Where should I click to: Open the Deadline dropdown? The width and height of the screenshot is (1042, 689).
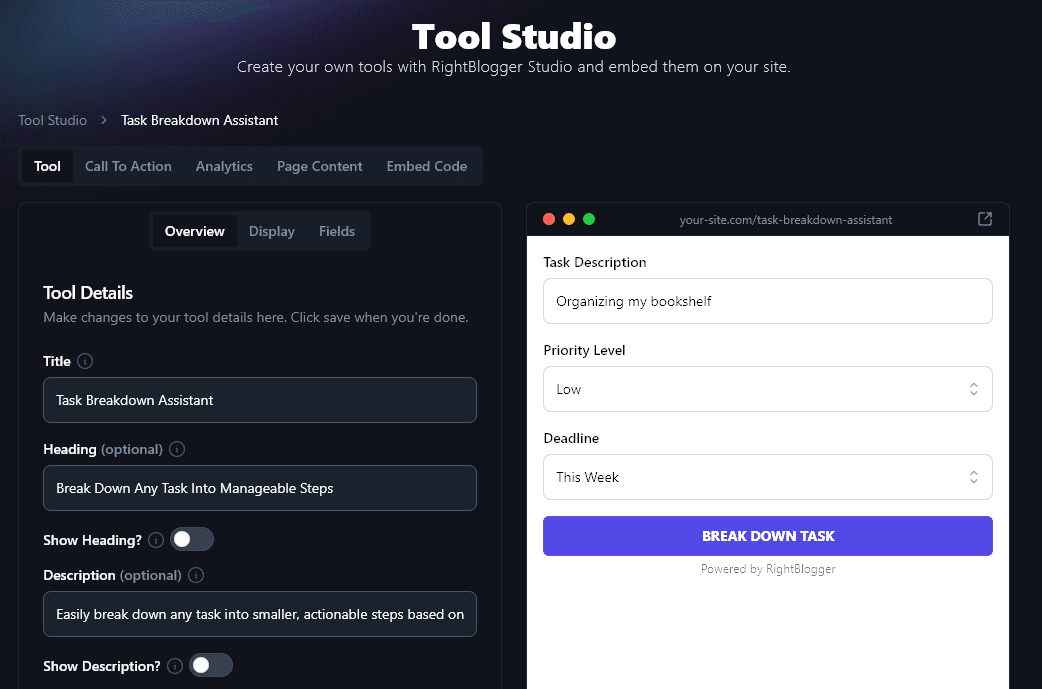tap(767, 477)
